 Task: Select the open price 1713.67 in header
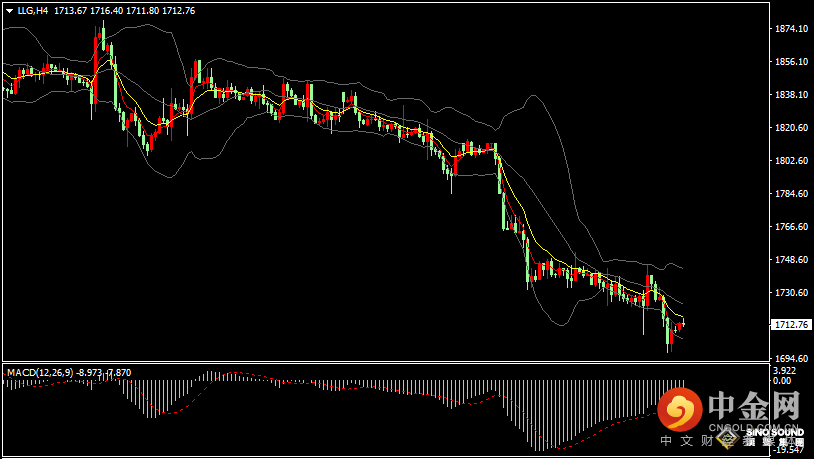pyautogui.click(x=70, y=10)
